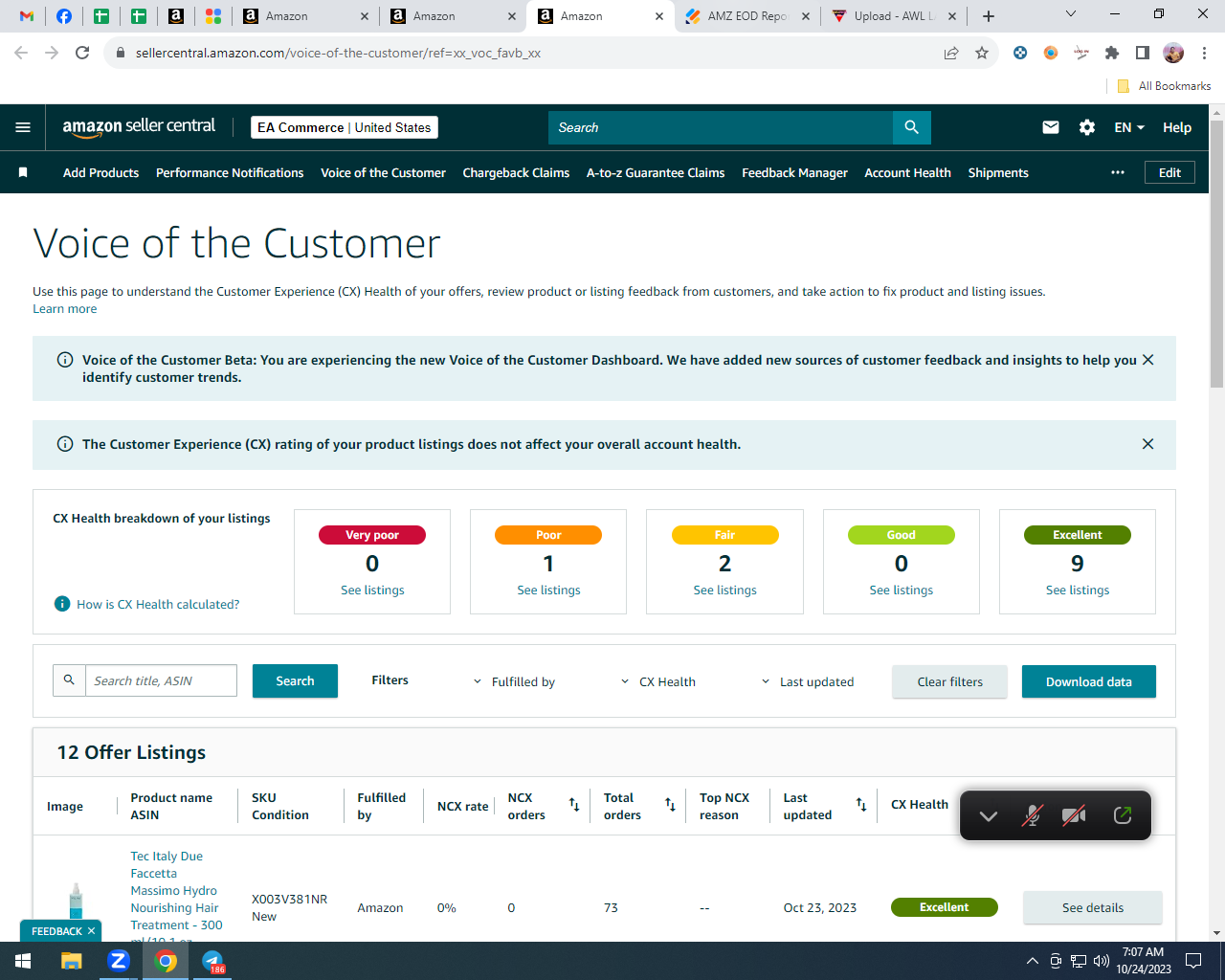This screenshot has width=1225, height=980.
Task: Expand the CX Health filter dropdown
Action: click(657, 681)
